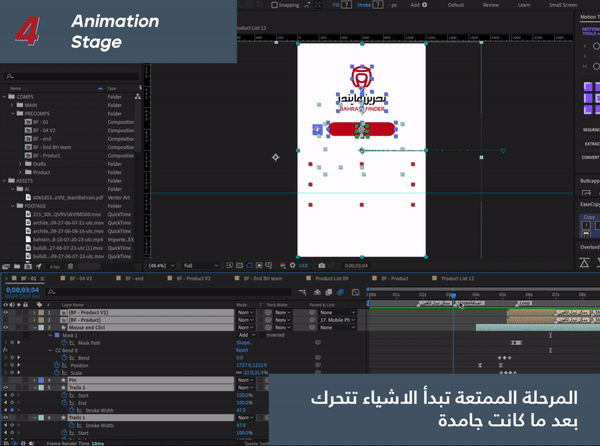Click the Stroke color swatch

point(377,5)
